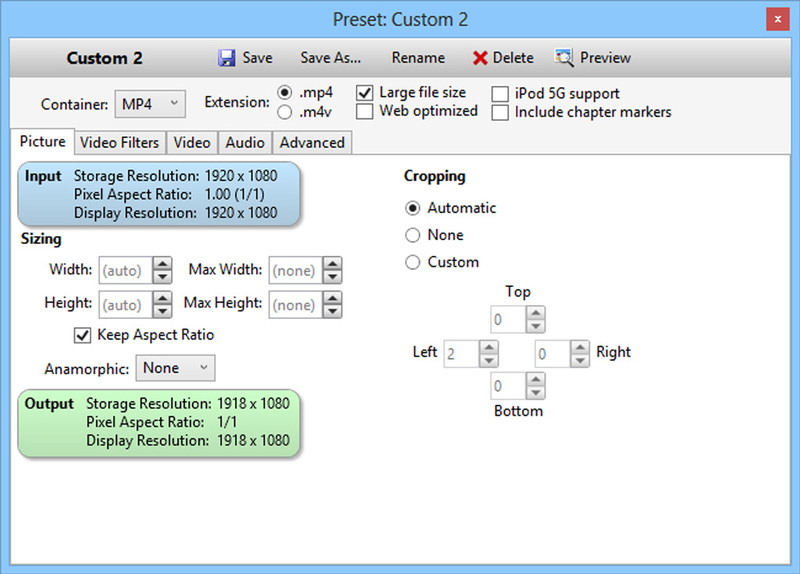This screenshot has height=574, width=800.
Task: Decrease Height using its down arrow
Action: [x=162, y=311]
